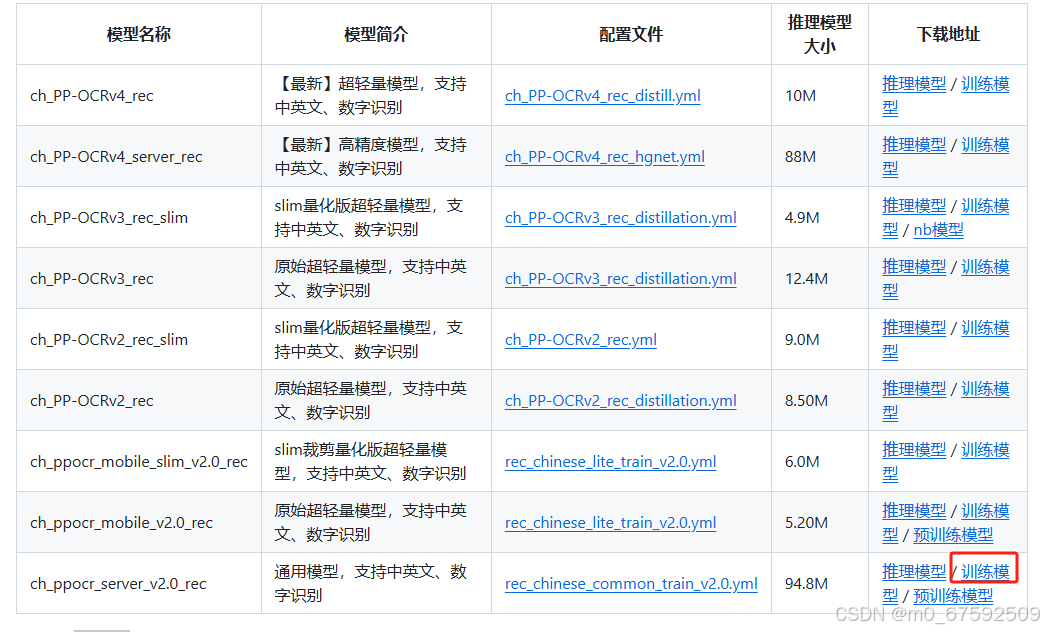Select the model name ch_ppocr_mobile_slim_v2.0_rec
Image resolution: width=1044 pixels, height=632 pixels.
pos(138,462)
